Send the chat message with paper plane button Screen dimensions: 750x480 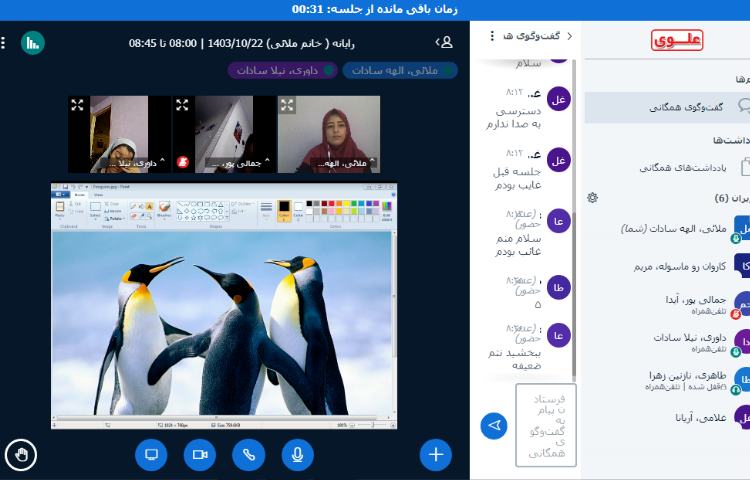[x=494, y=425]
